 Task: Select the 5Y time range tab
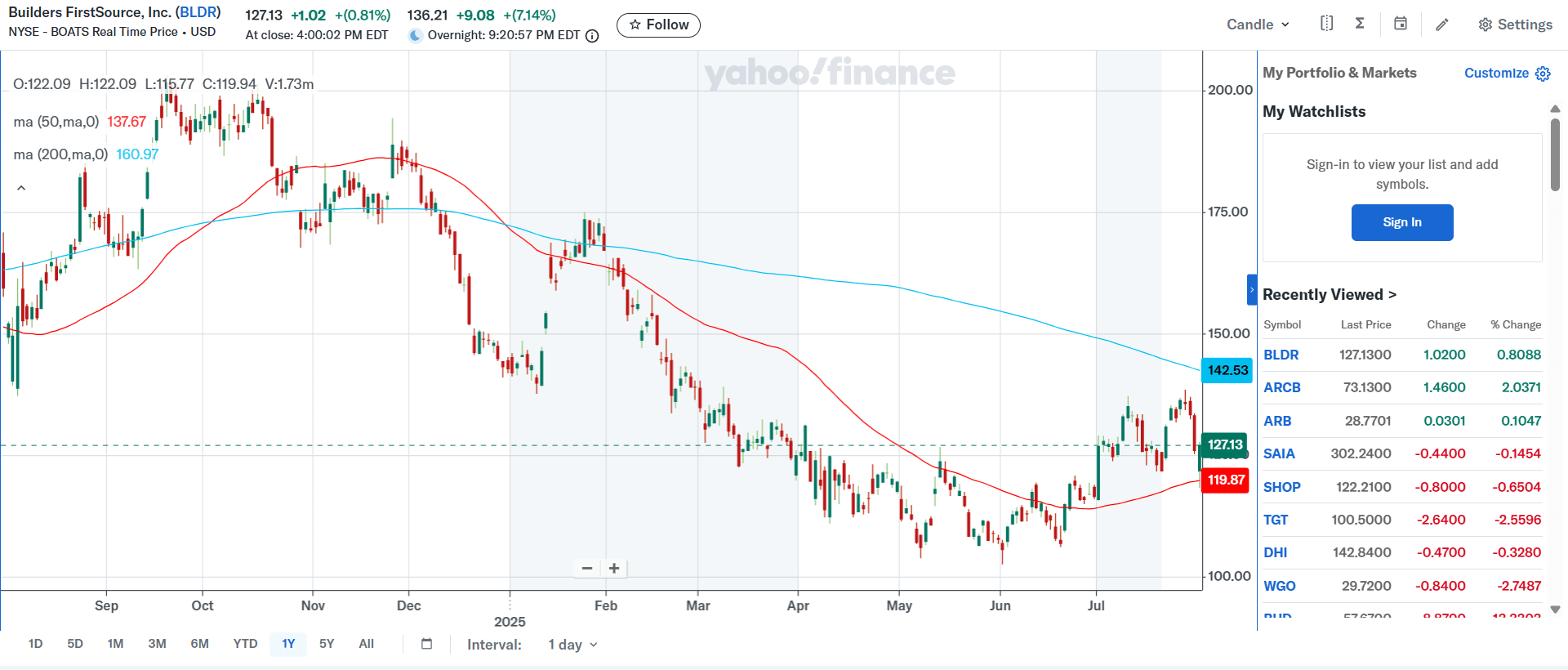click(327, 644)
